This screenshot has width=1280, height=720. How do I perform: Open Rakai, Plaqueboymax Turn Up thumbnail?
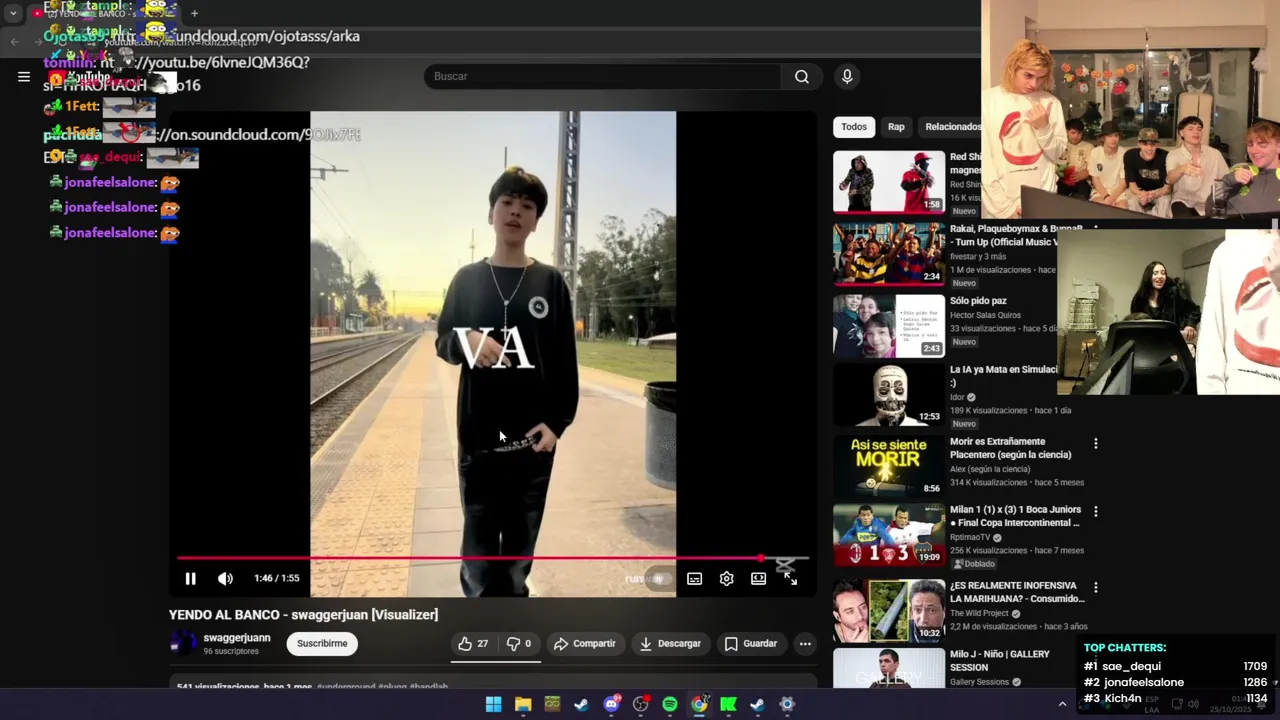click(889, 254)
